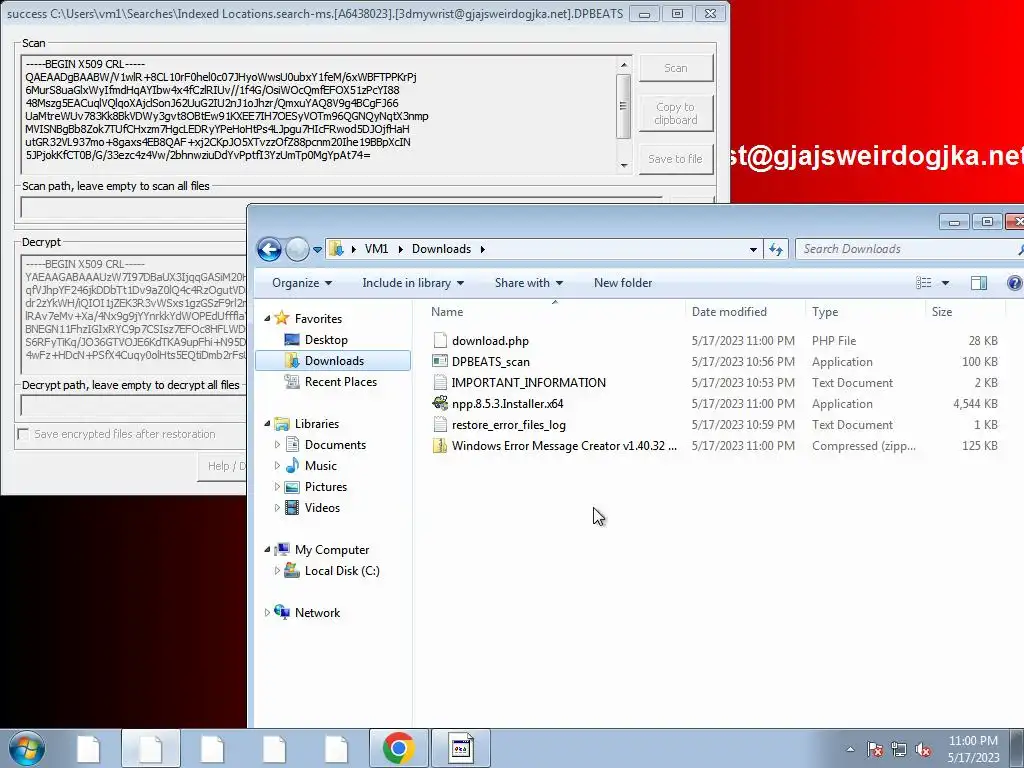Click the Music library icon
Screen dimensions: 1024x768
tap(292, 465)
